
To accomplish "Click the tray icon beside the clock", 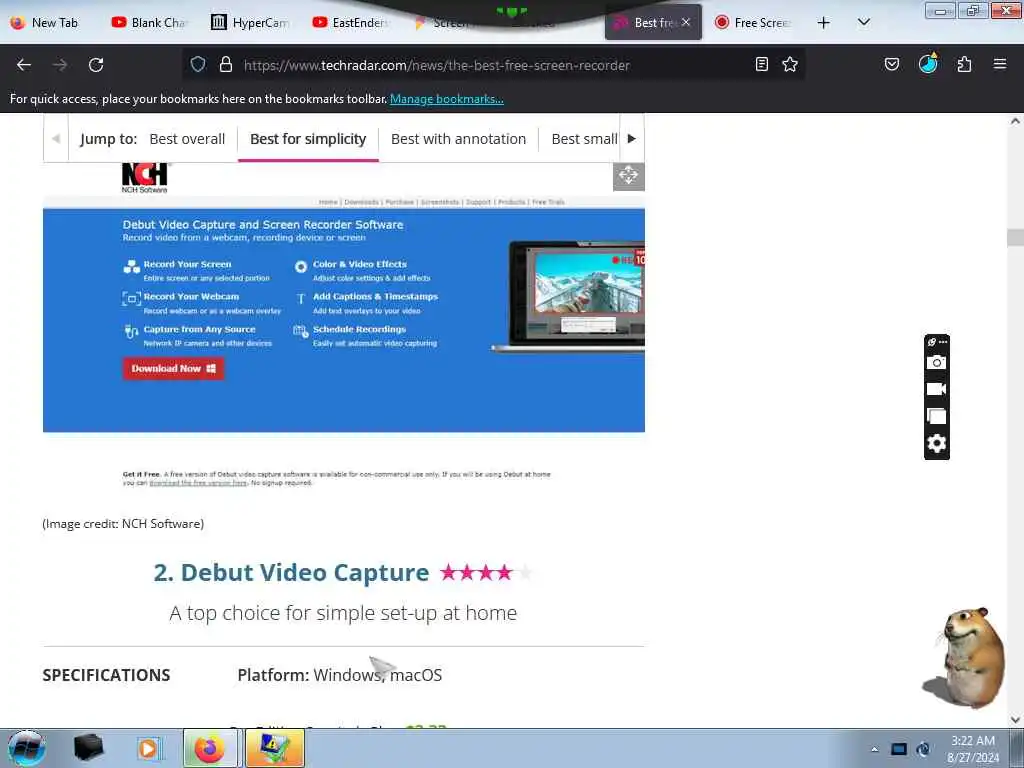I will tap(923, 749).
